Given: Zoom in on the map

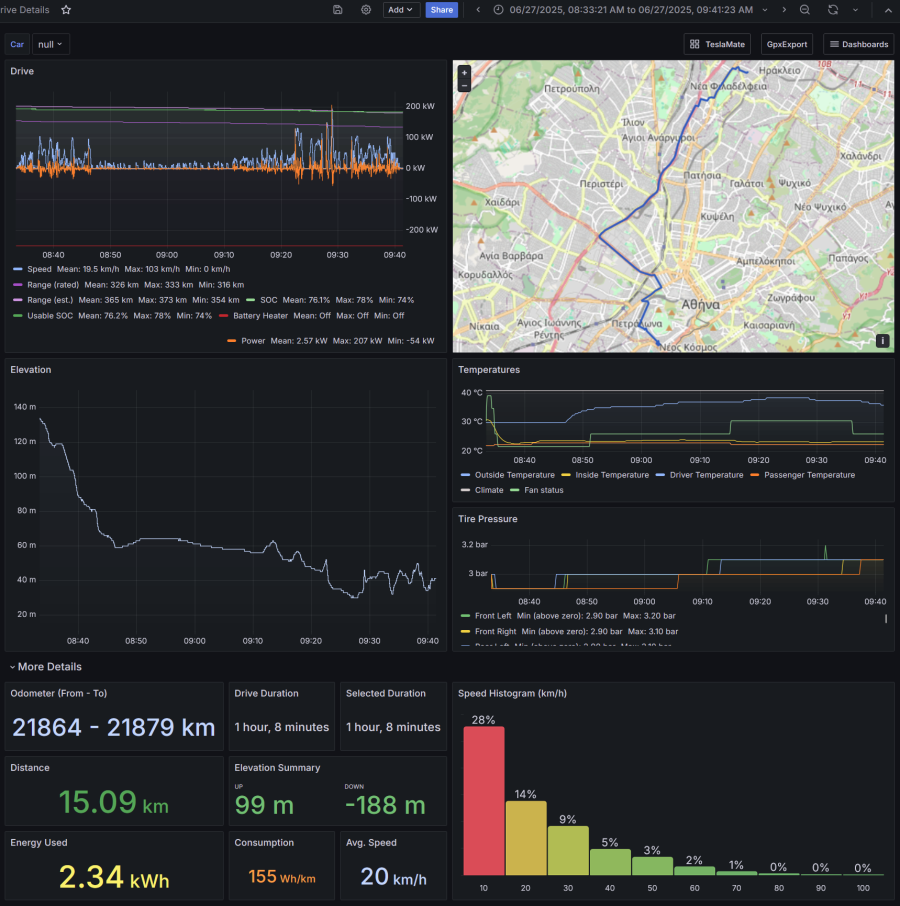Looking at the screenshot, I should click(464, 73).
